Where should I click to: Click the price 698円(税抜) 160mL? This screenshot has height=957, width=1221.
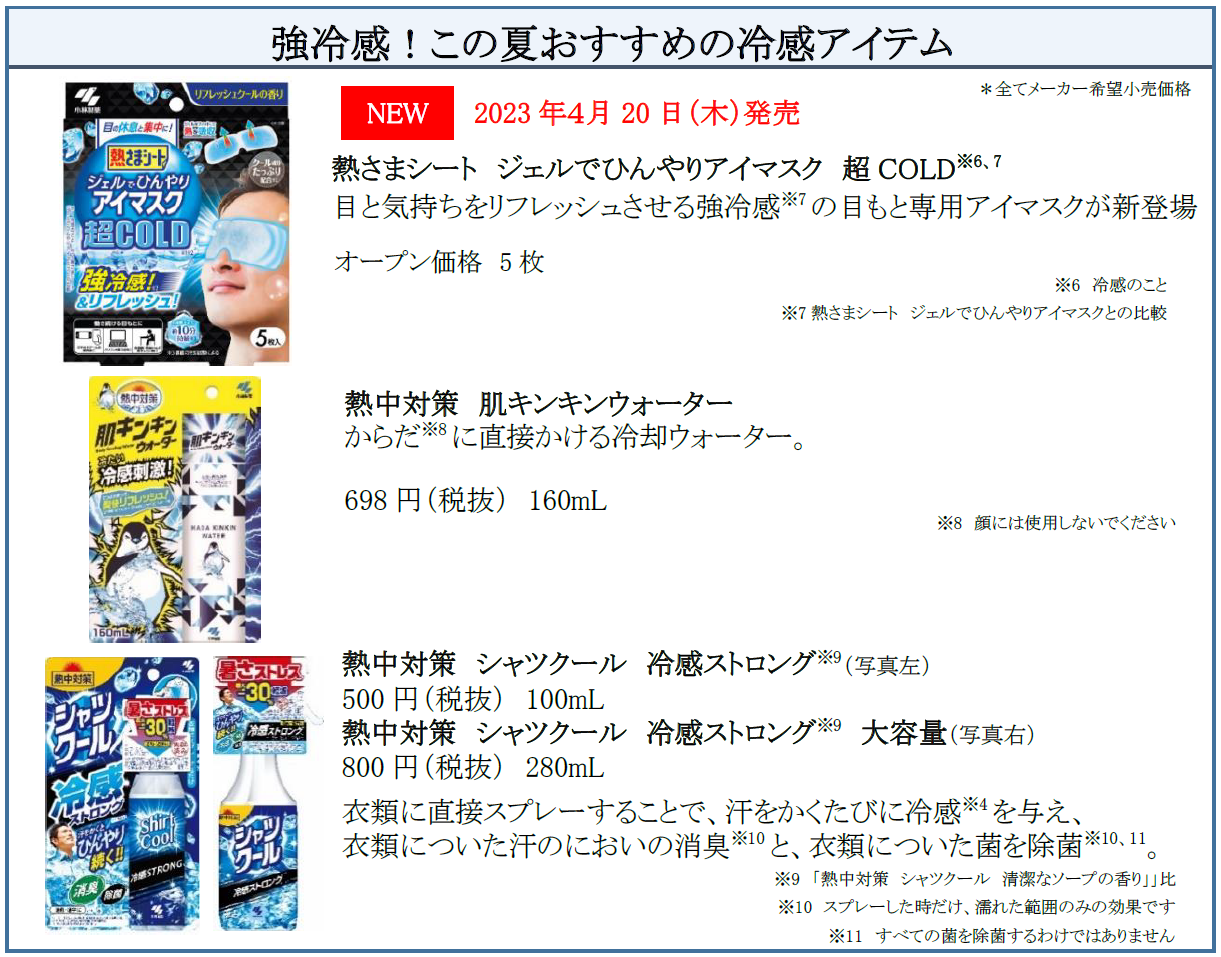(475, 500)
